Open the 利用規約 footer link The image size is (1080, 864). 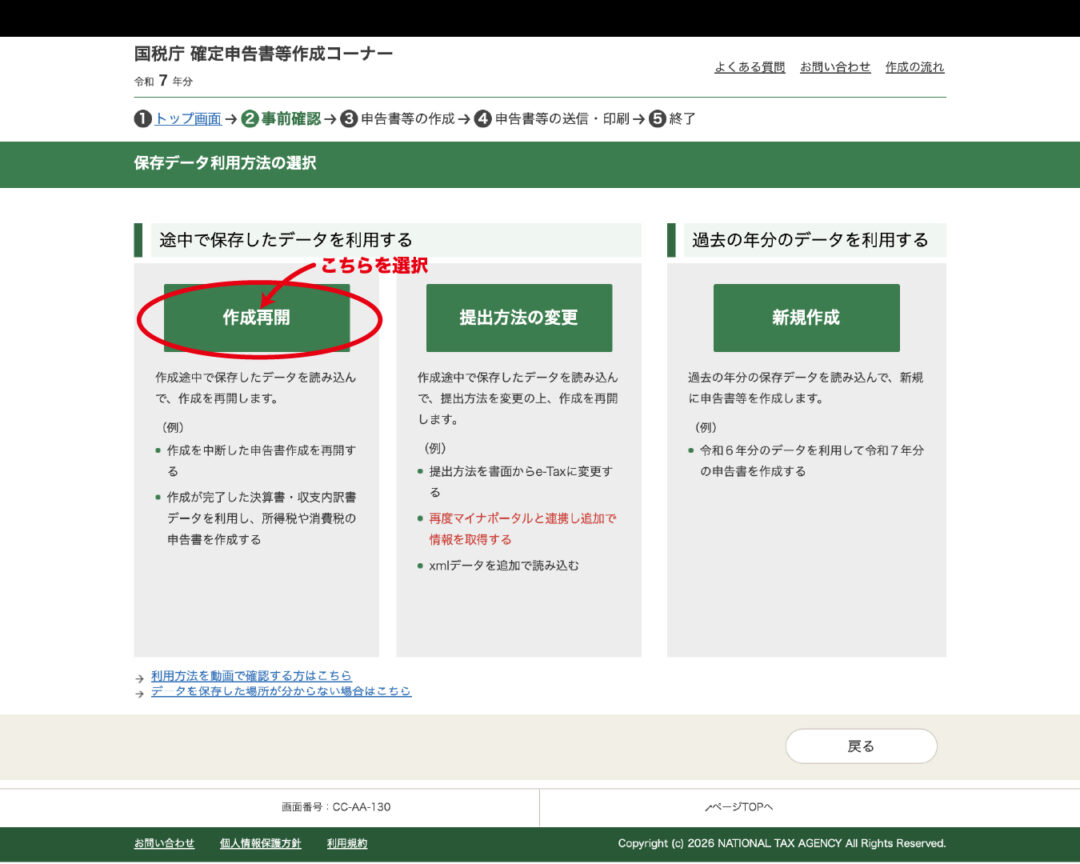(346, 843)
